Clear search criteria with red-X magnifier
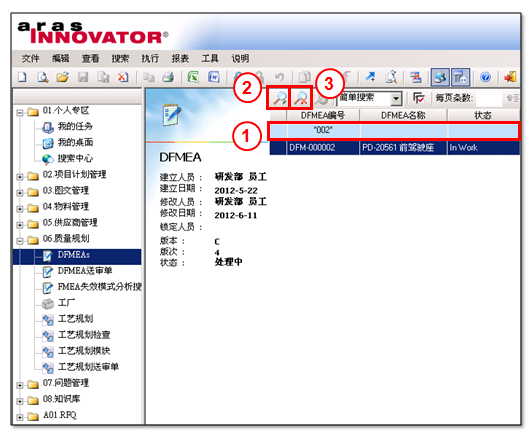The width and height of the screenshot is (529, 433). pos(301,99)
